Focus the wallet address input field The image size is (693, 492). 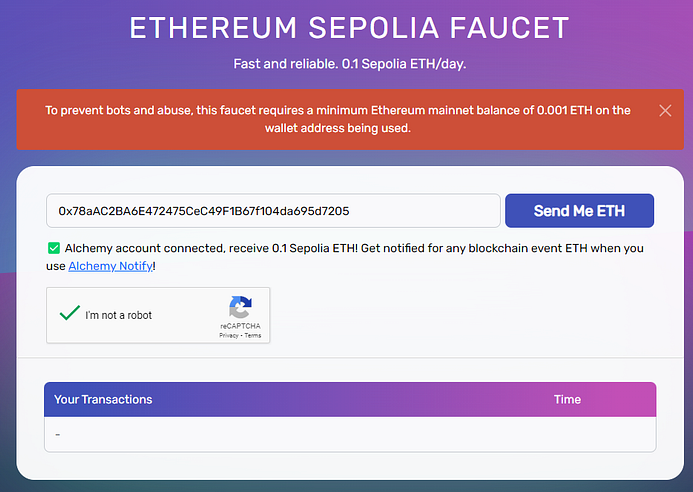tap(273, 210)
